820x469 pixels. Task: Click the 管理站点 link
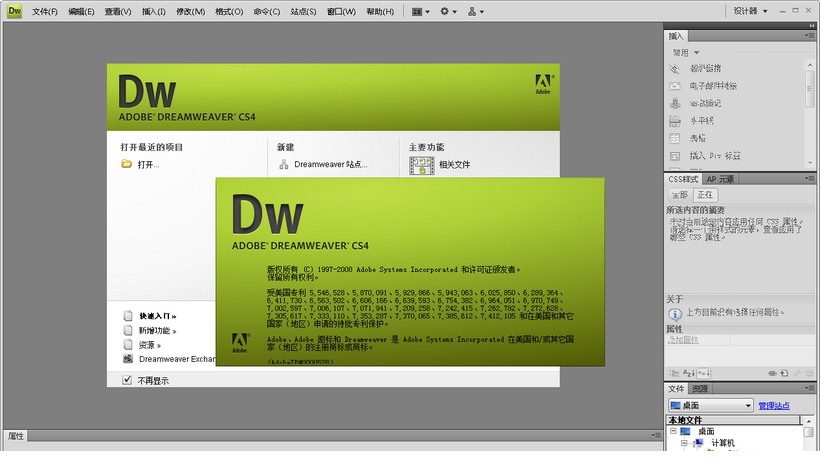(x=774, y=405)
